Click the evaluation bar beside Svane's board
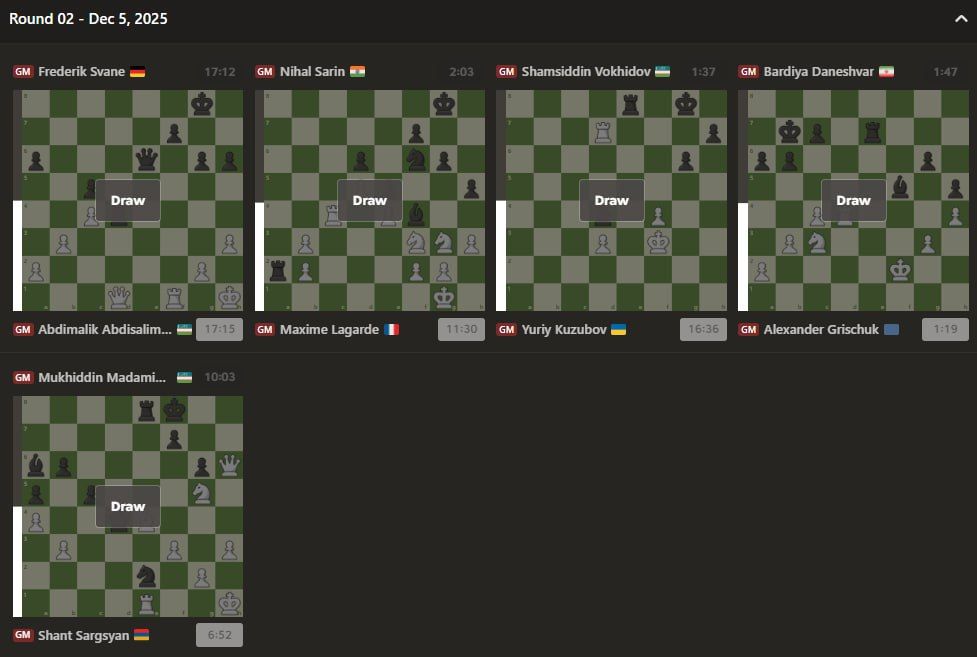The width and height of the screenshot is (977, 657). click(17, 200)
